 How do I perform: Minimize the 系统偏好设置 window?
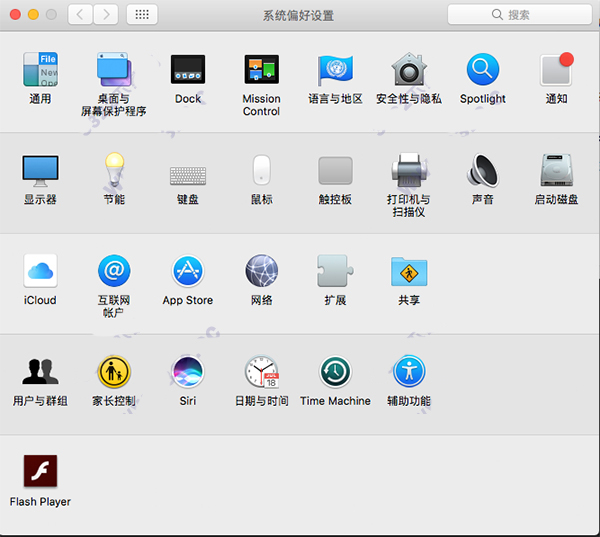click(x=33, y=15)
